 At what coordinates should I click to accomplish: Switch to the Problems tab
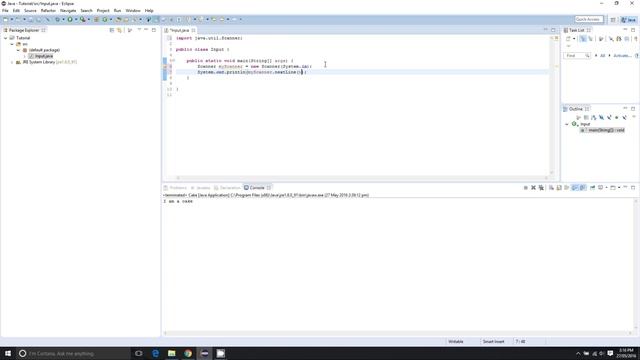[175, 188]
